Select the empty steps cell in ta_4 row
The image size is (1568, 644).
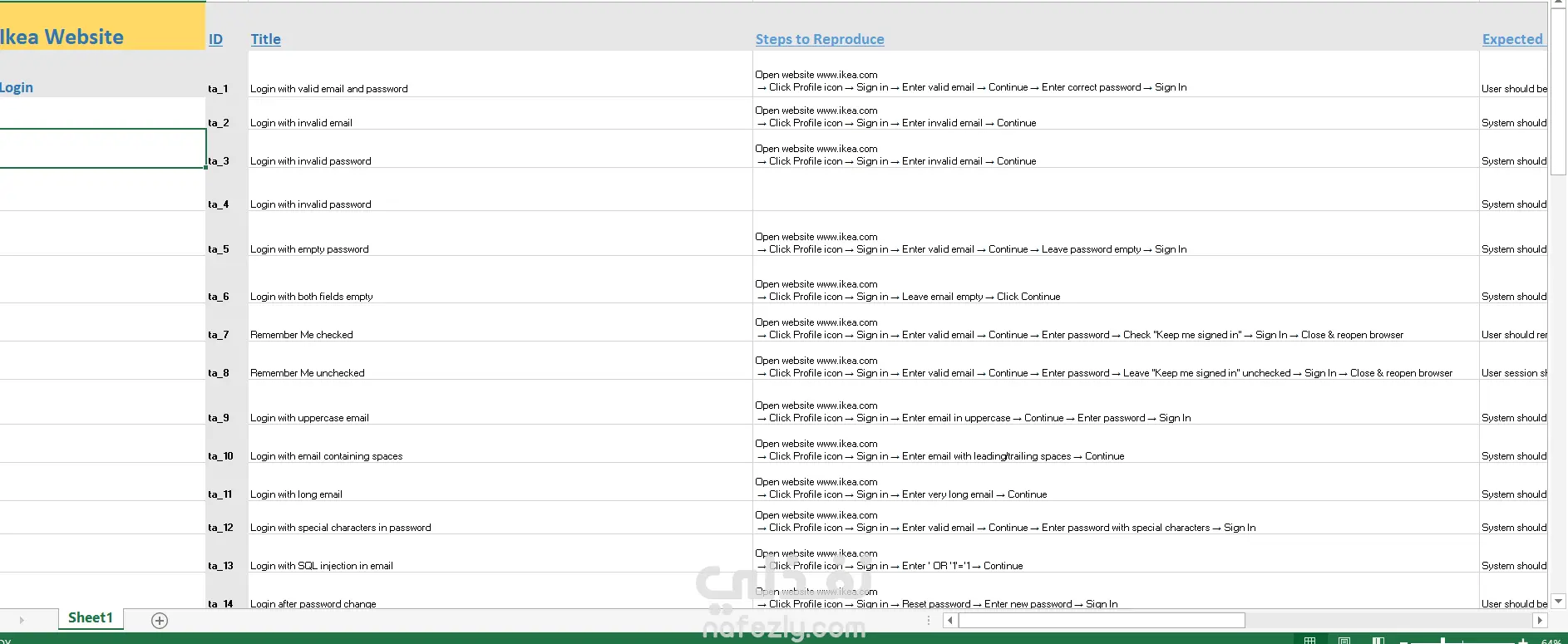click(1116, 189)
